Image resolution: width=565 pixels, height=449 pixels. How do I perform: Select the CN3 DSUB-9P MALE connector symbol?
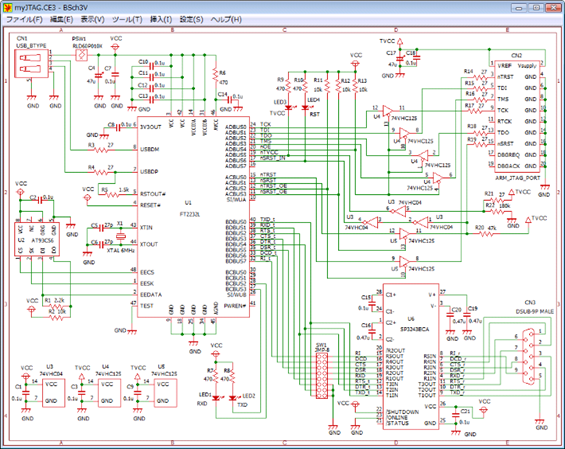[x=530, y=356]
